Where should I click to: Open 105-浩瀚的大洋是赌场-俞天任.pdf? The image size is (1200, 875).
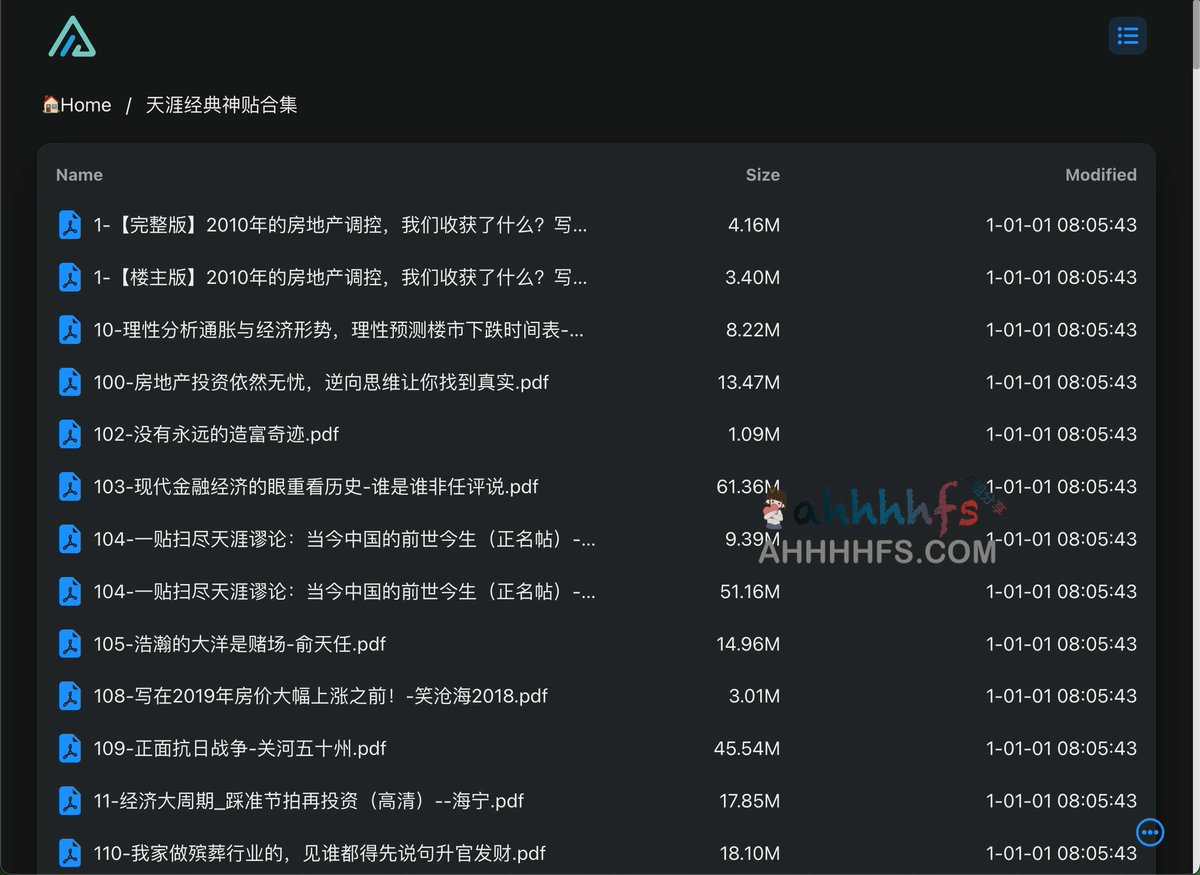(x=240, y=644)
